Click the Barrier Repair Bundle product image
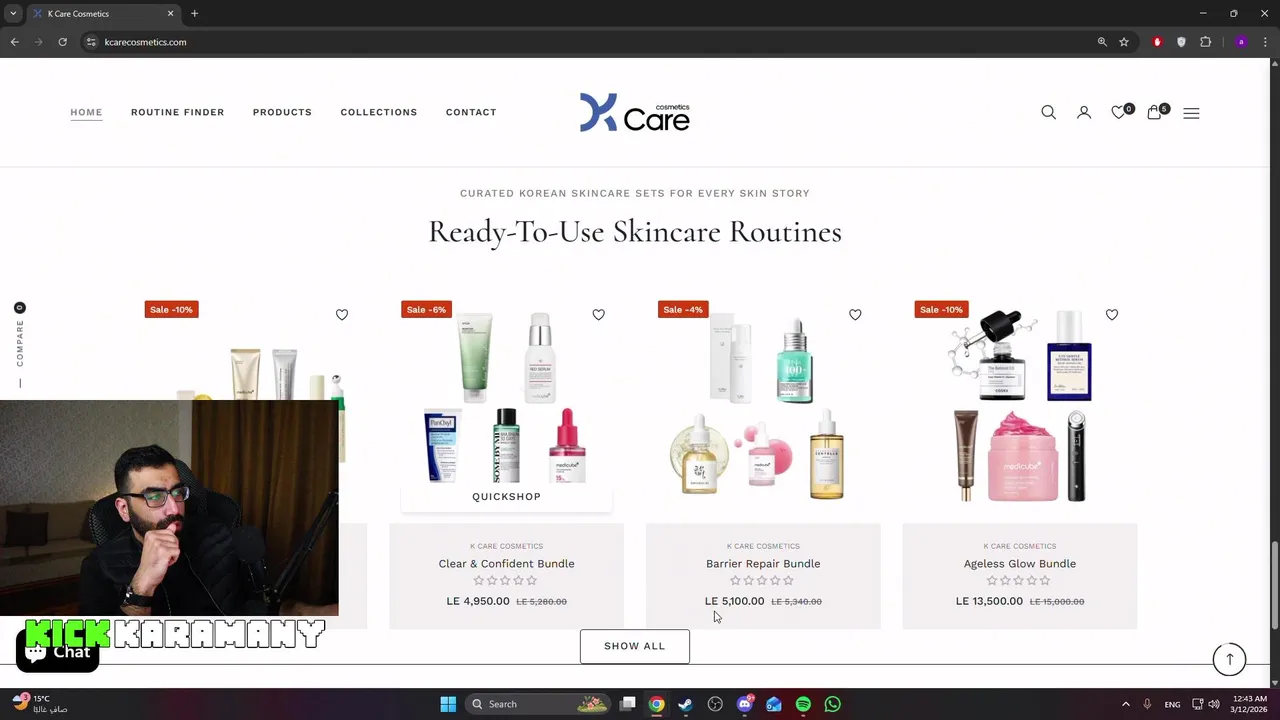This screenshot has width=1280, height=720. pos(763,405)
